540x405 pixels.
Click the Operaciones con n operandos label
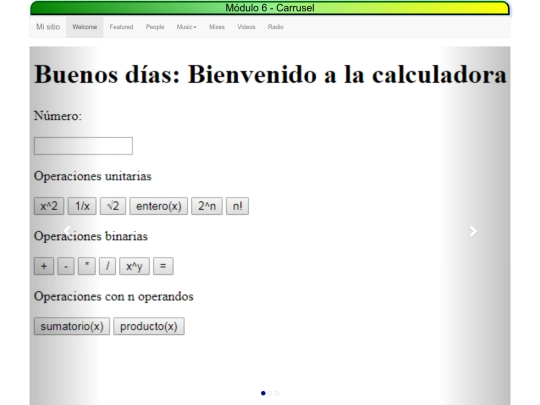pyautogui.click(x=114, y=296)
